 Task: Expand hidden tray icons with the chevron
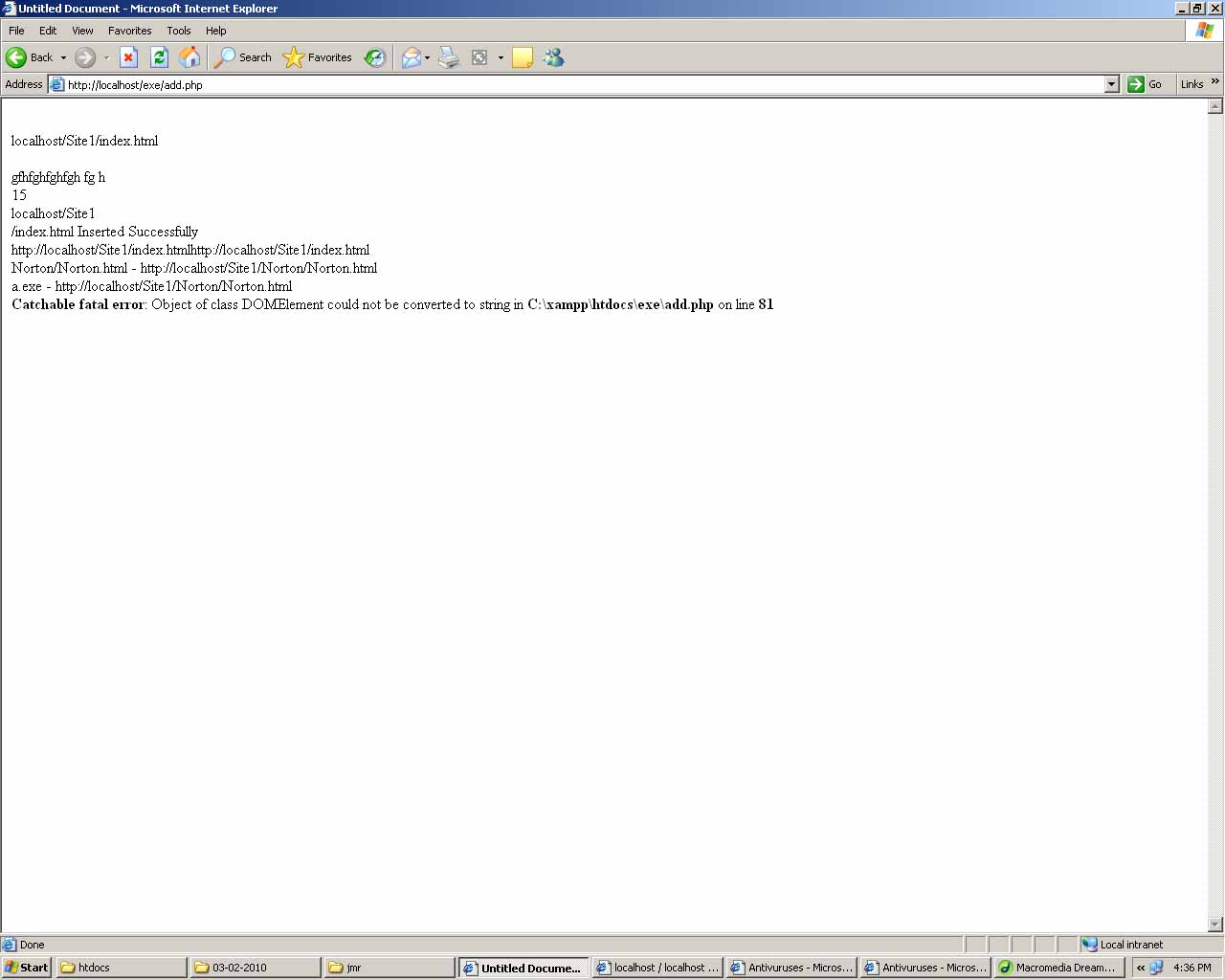1140,968
